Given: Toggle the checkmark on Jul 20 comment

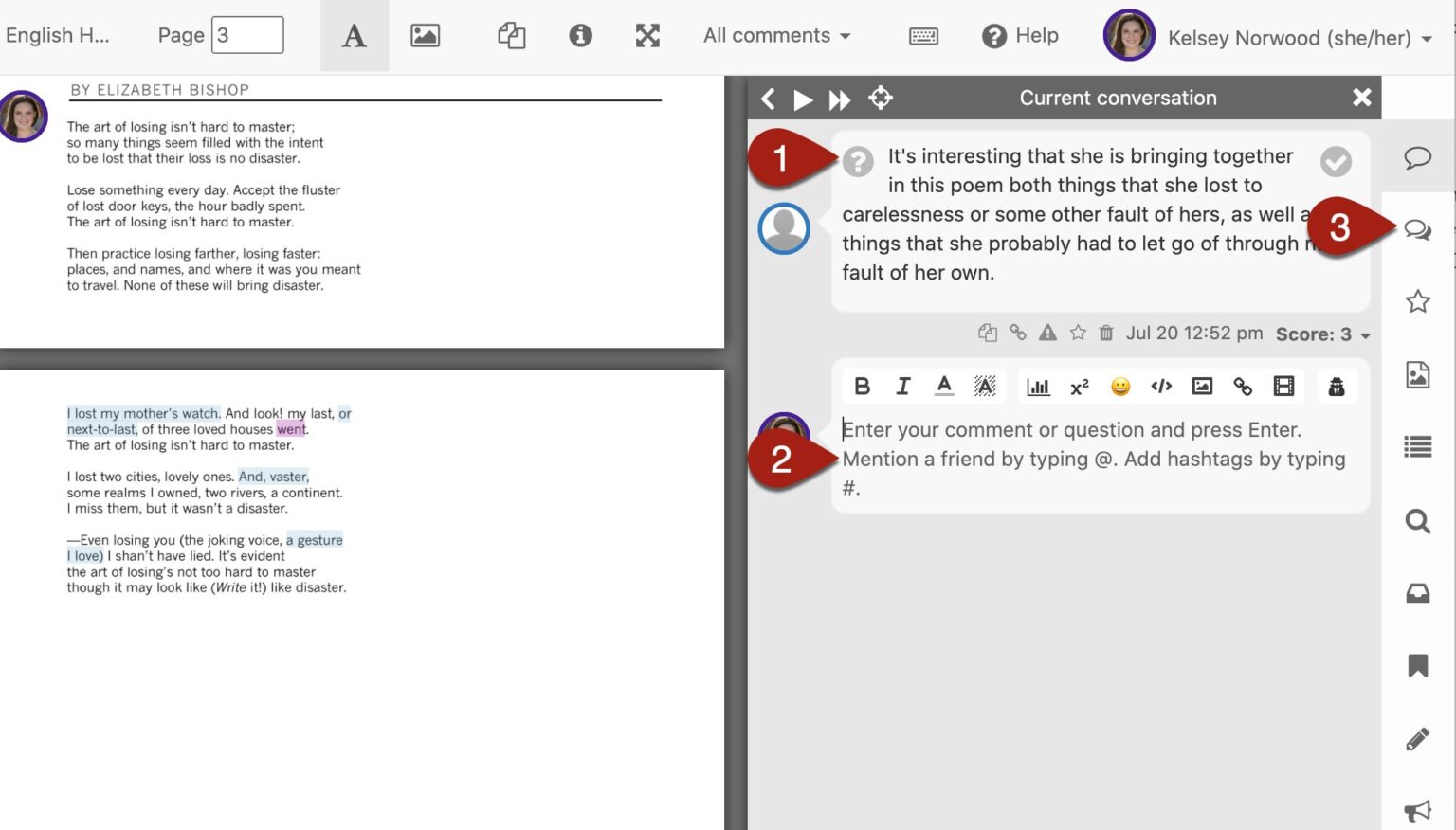Looking at the screenshot, I should (x=1337, y=162).
